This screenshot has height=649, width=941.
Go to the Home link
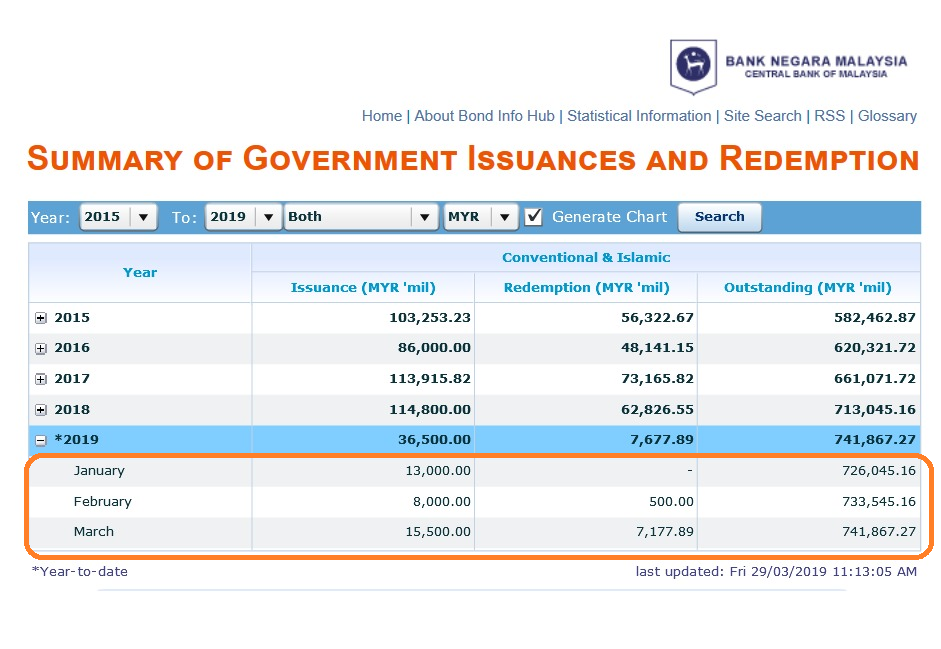pyautogui.click(x=382, y=116)
